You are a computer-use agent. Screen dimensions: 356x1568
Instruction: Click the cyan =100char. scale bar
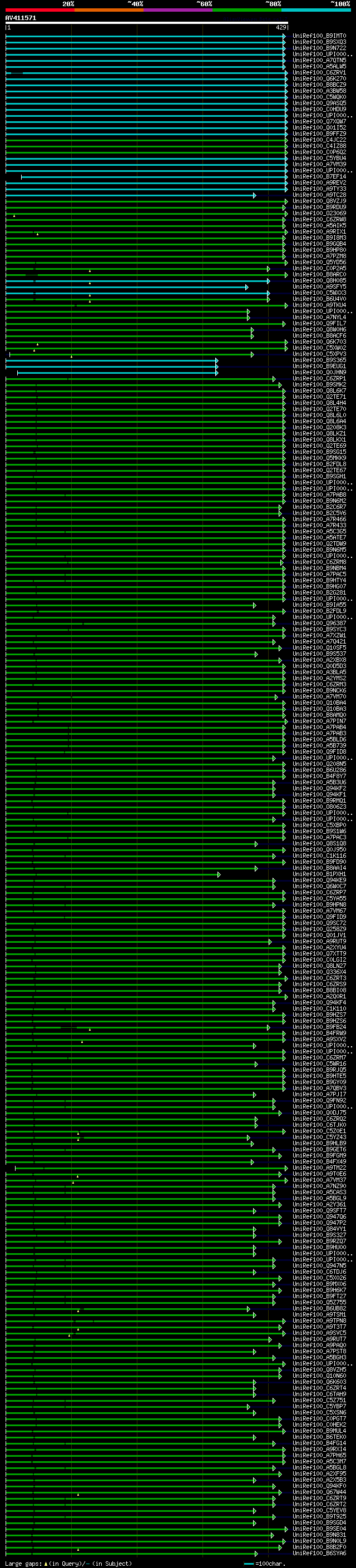tap(248, 1564)
